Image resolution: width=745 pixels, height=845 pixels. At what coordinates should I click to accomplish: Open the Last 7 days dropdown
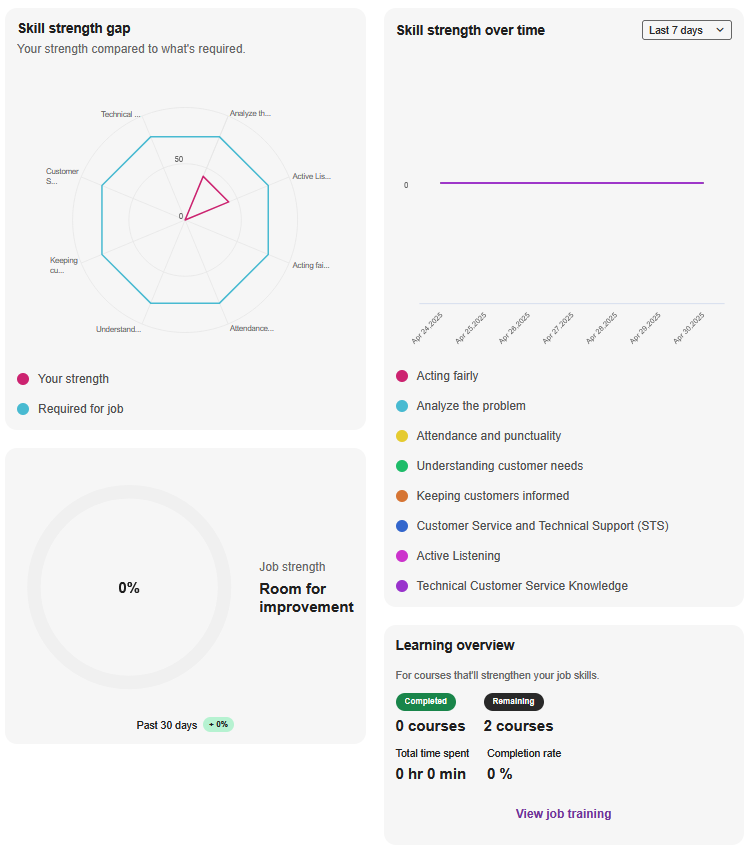[x=686, y=30]
